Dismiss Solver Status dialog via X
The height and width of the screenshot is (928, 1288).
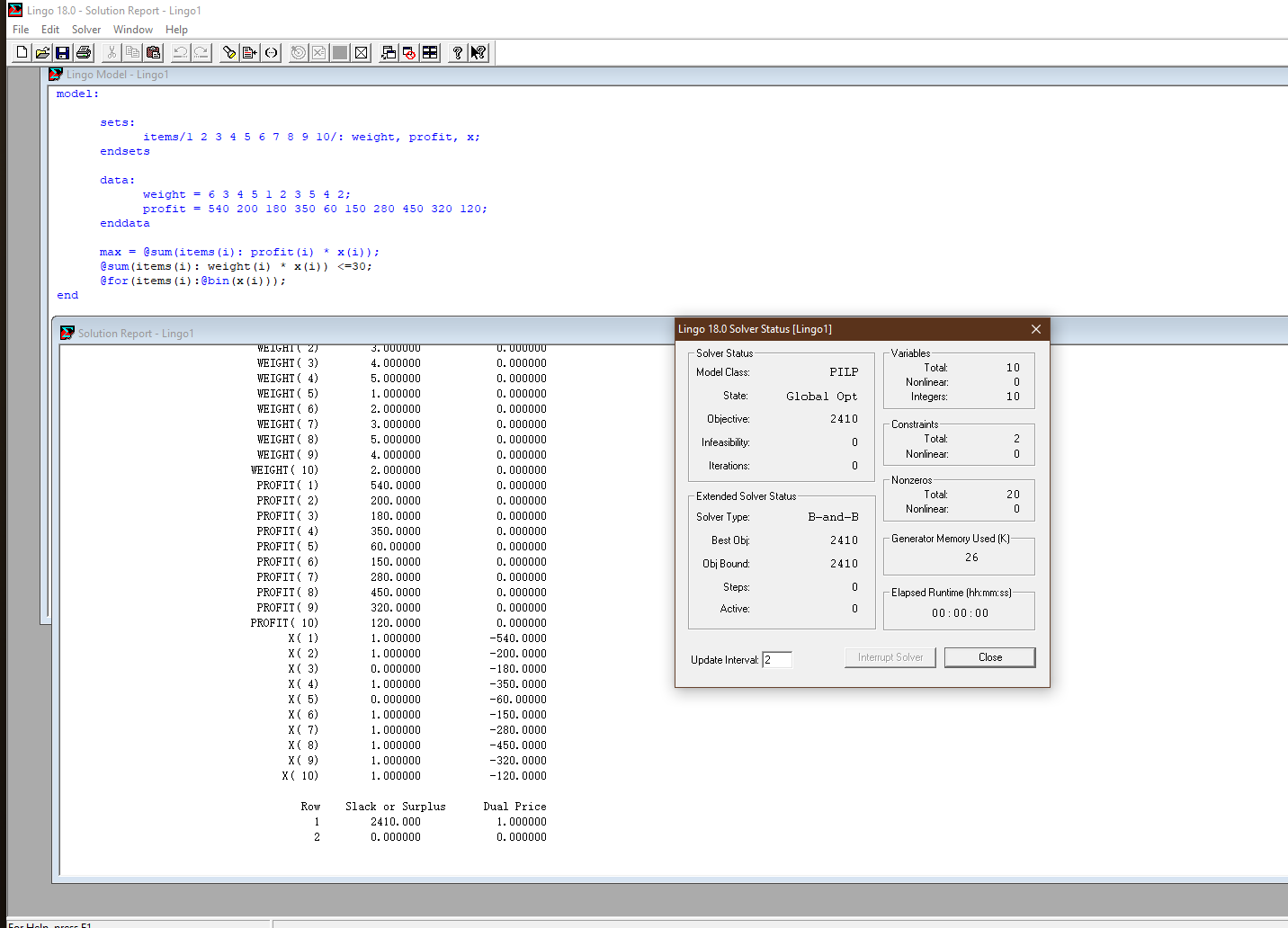click(1036, 329)
